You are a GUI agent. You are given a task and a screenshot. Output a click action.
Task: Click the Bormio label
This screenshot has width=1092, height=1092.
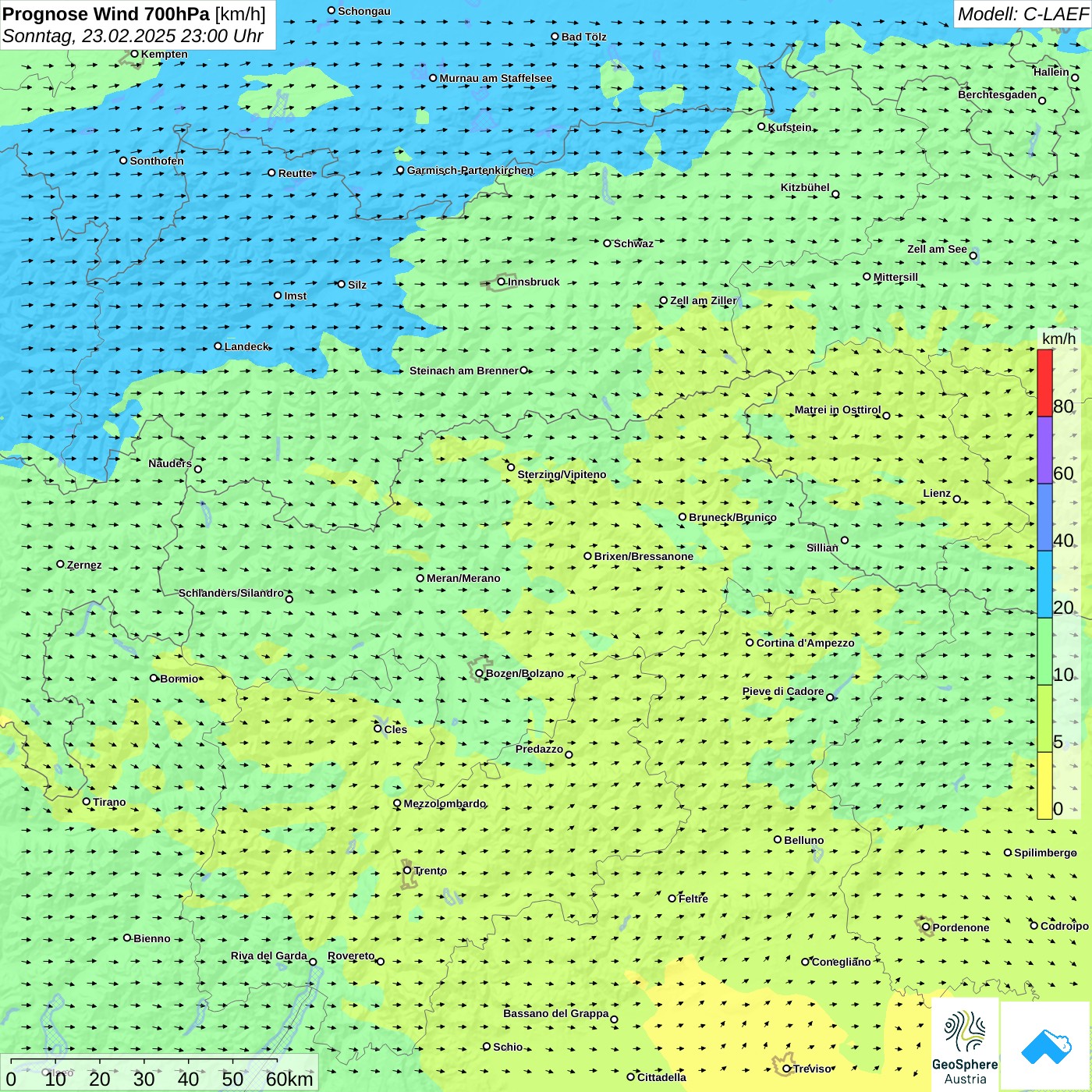pos(179,679)
